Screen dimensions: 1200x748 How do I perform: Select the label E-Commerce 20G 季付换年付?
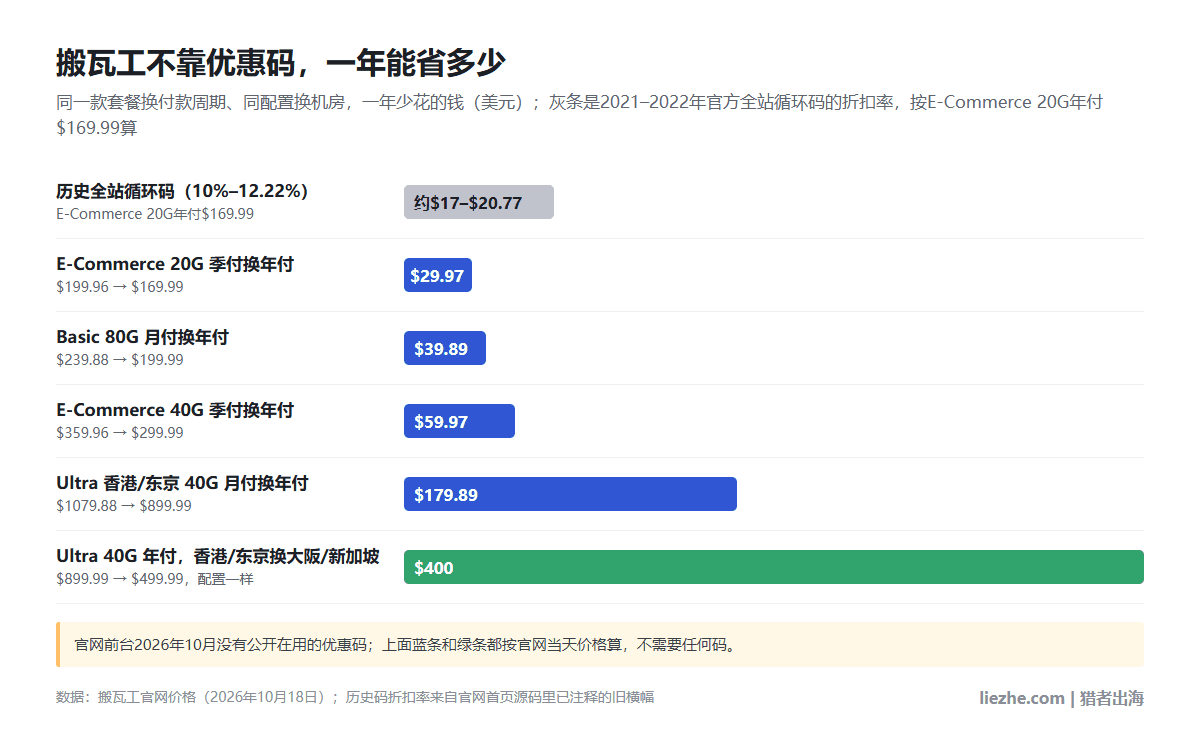click(175, 264)
